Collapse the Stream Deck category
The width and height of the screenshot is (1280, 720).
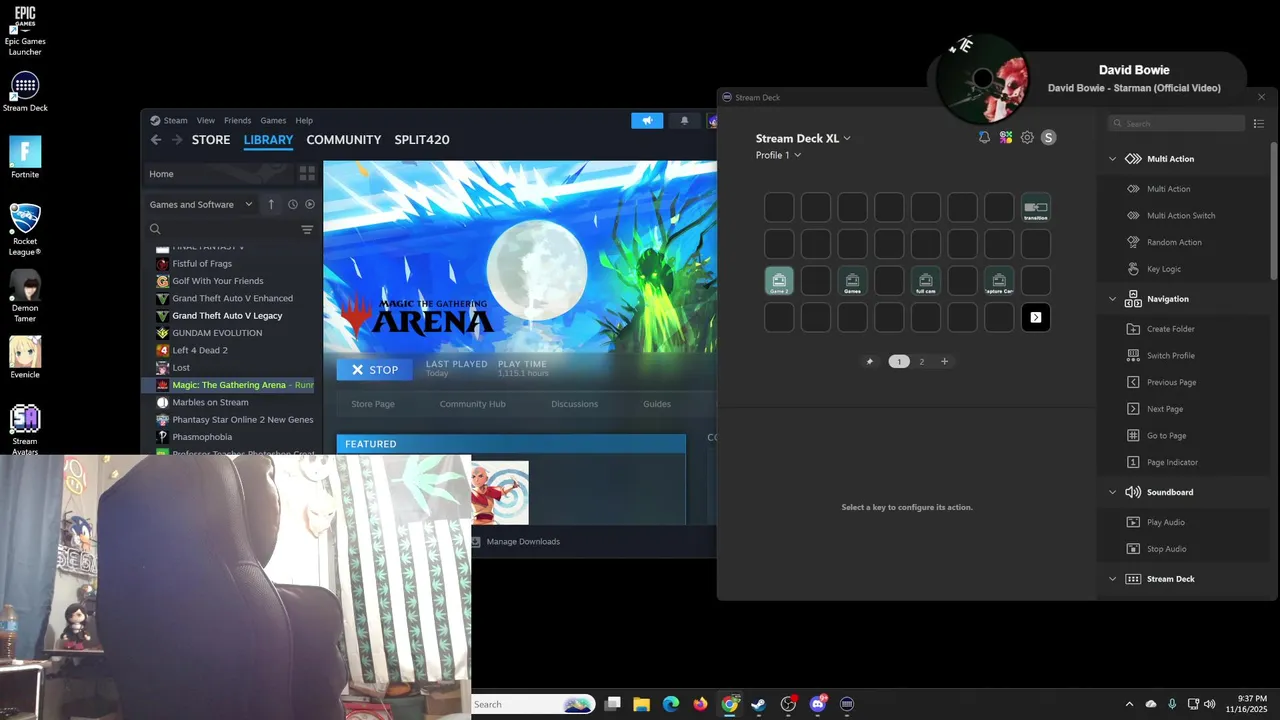(x=1112, y=579)
